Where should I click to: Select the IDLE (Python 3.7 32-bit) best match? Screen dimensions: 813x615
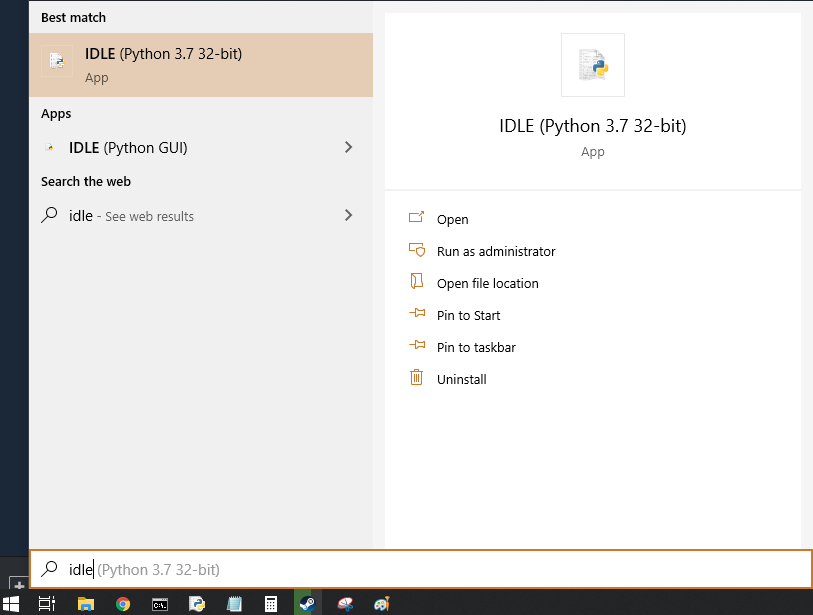click(201, 65)
